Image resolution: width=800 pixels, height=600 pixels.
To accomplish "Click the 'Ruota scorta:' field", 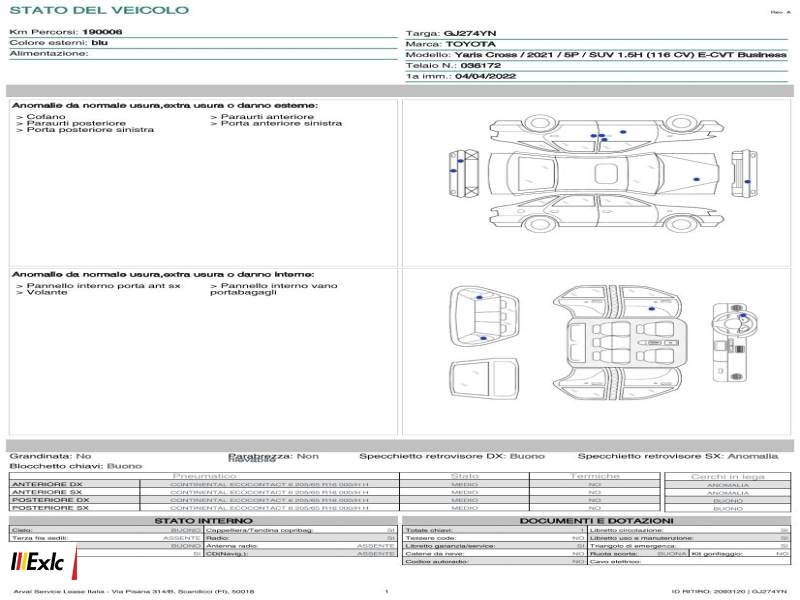I will pyautogui.click(x=638, y=554).
